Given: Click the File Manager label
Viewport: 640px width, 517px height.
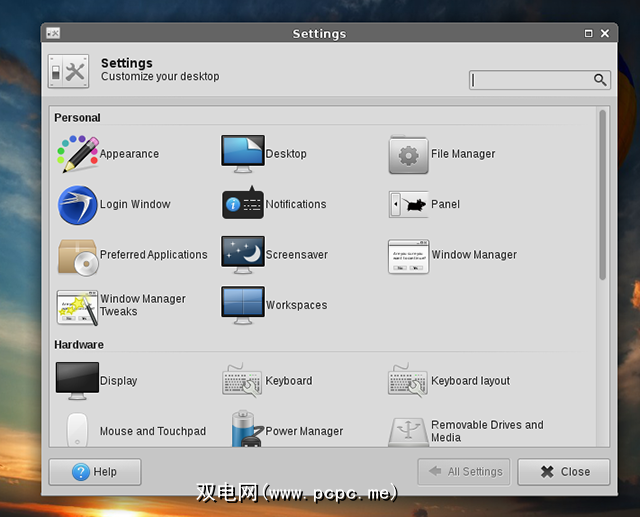Looking at the screenshot, I should (x=463, y=154).
